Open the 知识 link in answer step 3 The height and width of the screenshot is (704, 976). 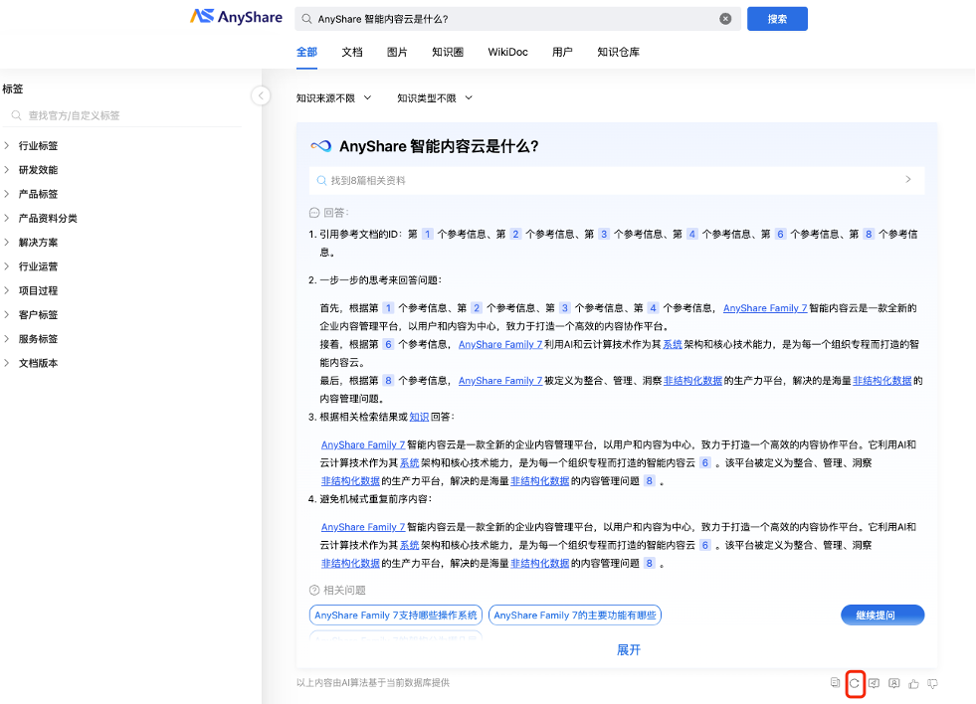(419, 417)
